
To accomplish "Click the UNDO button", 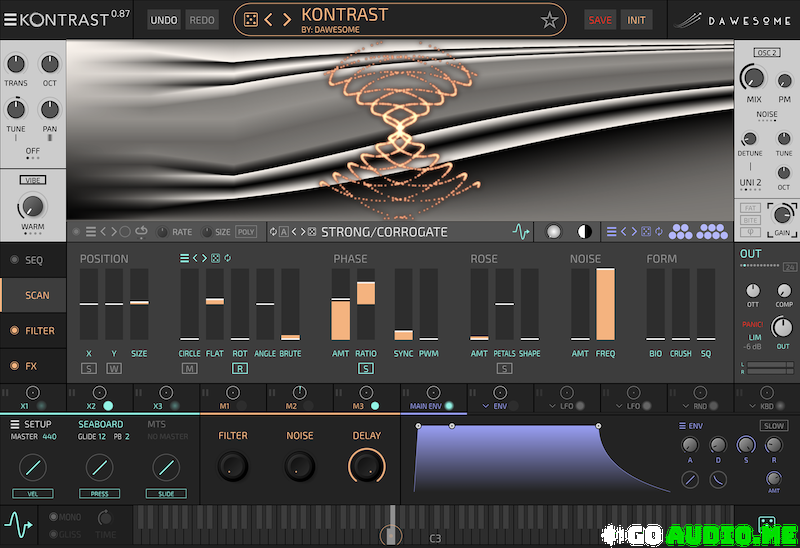I will coord(164,20).
